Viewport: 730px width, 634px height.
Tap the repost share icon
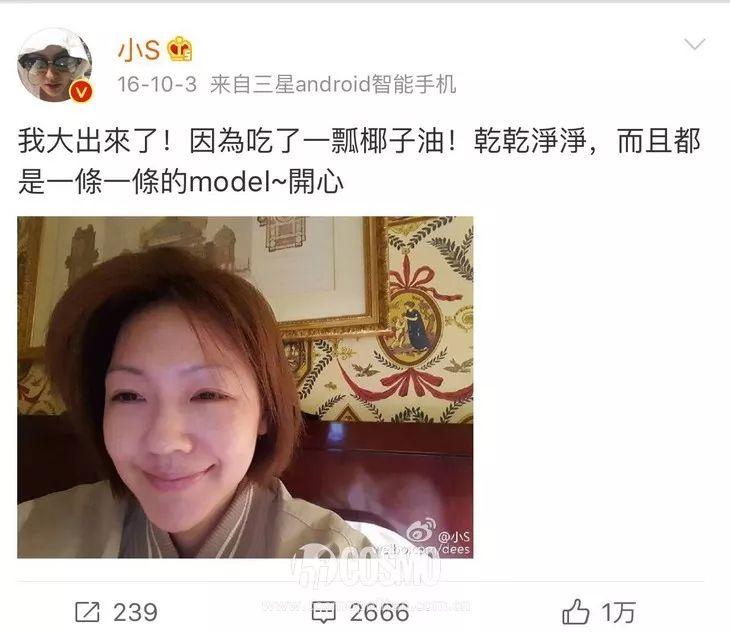88,612
